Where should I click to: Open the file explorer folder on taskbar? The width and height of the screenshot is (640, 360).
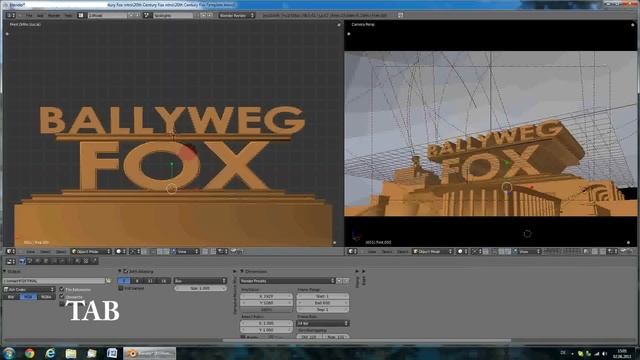pos(71,353)
